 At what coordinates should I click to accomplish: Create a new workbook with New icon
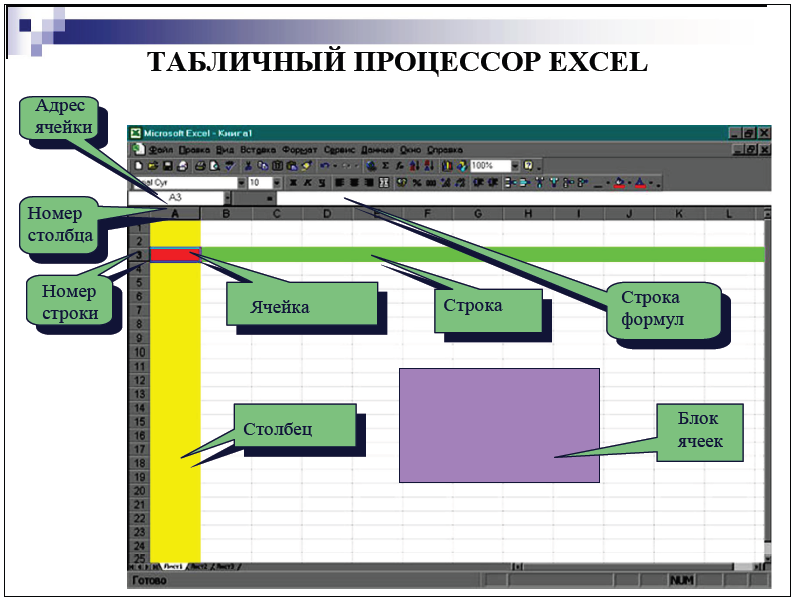pyautogui.click(x=139, y=165)
